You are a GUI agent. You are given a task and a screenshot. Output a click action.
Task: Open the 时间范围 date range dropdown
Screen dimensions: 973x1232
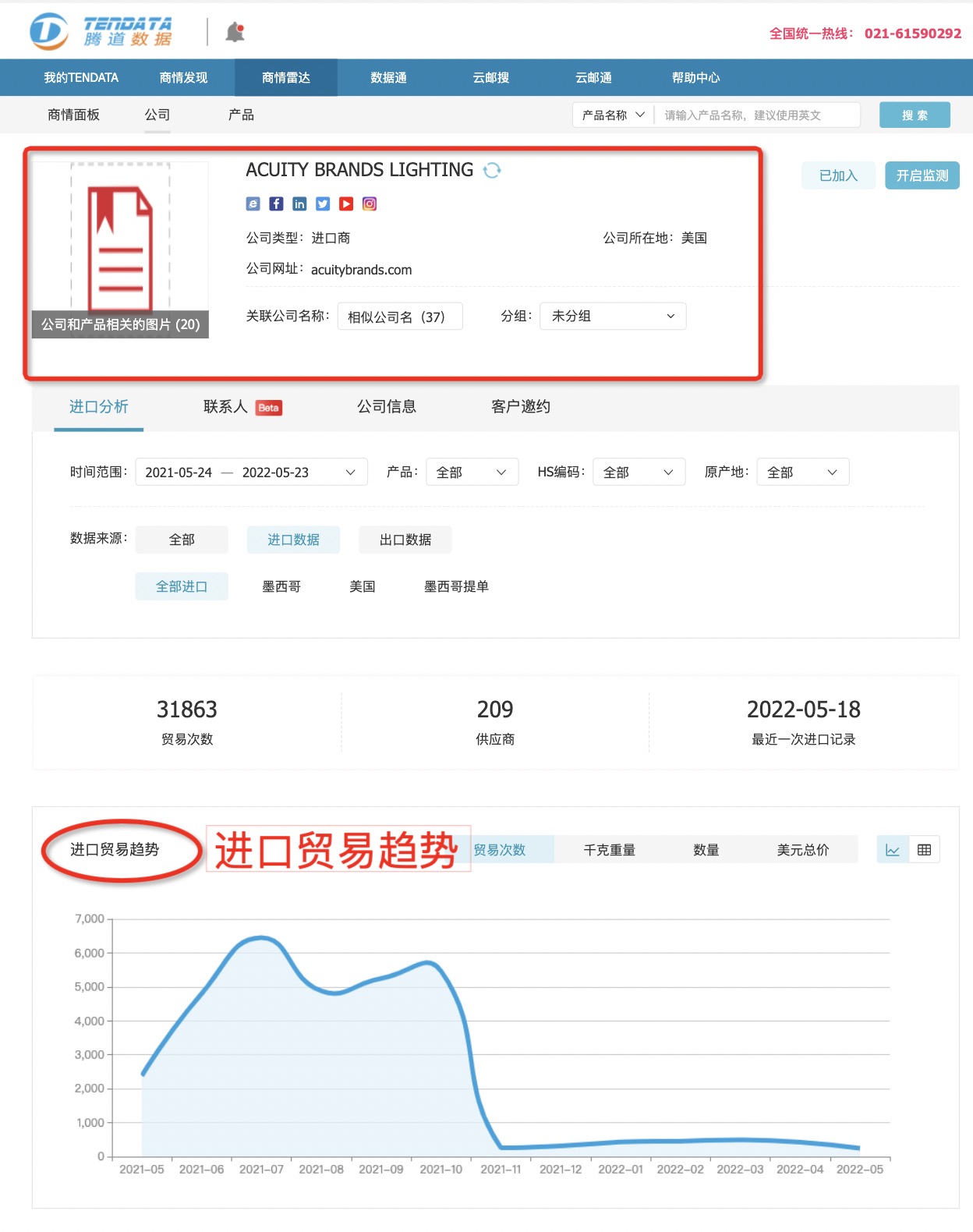pyautogui.click(x=251, y=472)
